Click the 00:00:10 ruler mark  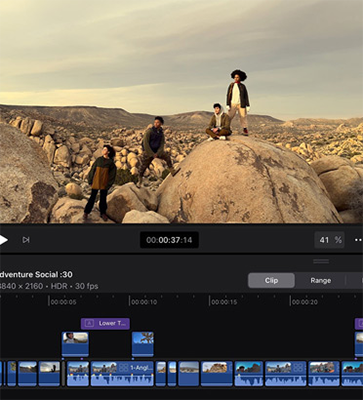(x=144, y=302)
